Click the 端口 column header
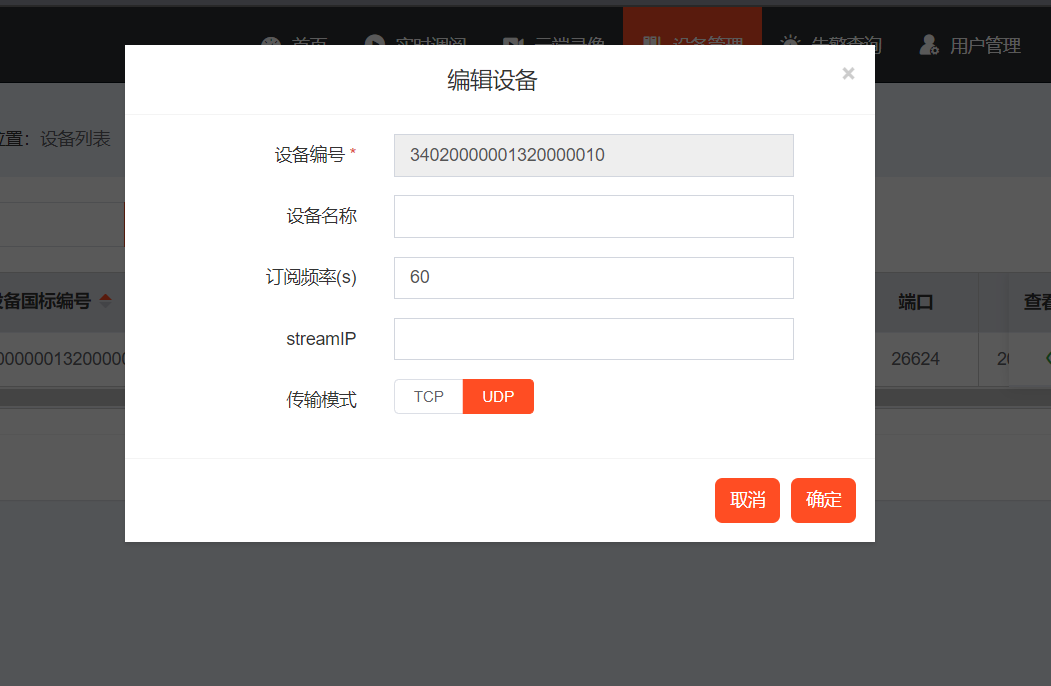Image resolution: width=1051 pixels, height=686 pixels. click(915, 302)
